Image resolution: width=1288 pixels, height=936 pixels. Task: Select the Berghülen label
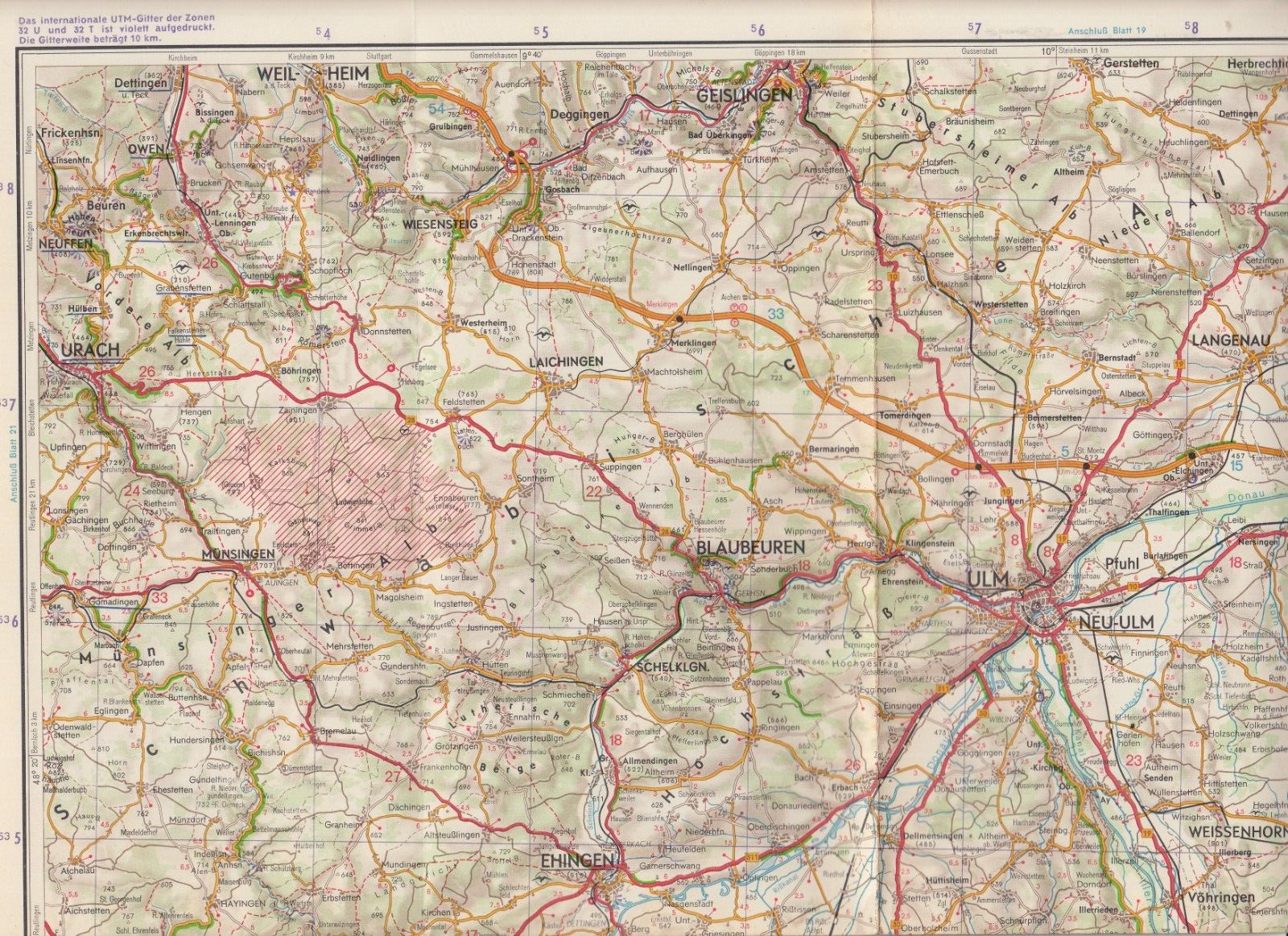click(684, 434)
